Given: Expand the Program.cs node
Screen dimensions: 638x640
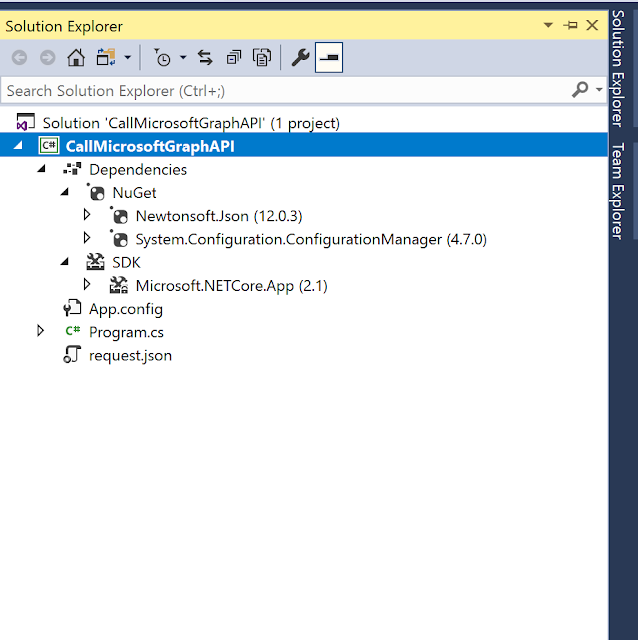Looking at the screenshot, I should coord(40,331).
